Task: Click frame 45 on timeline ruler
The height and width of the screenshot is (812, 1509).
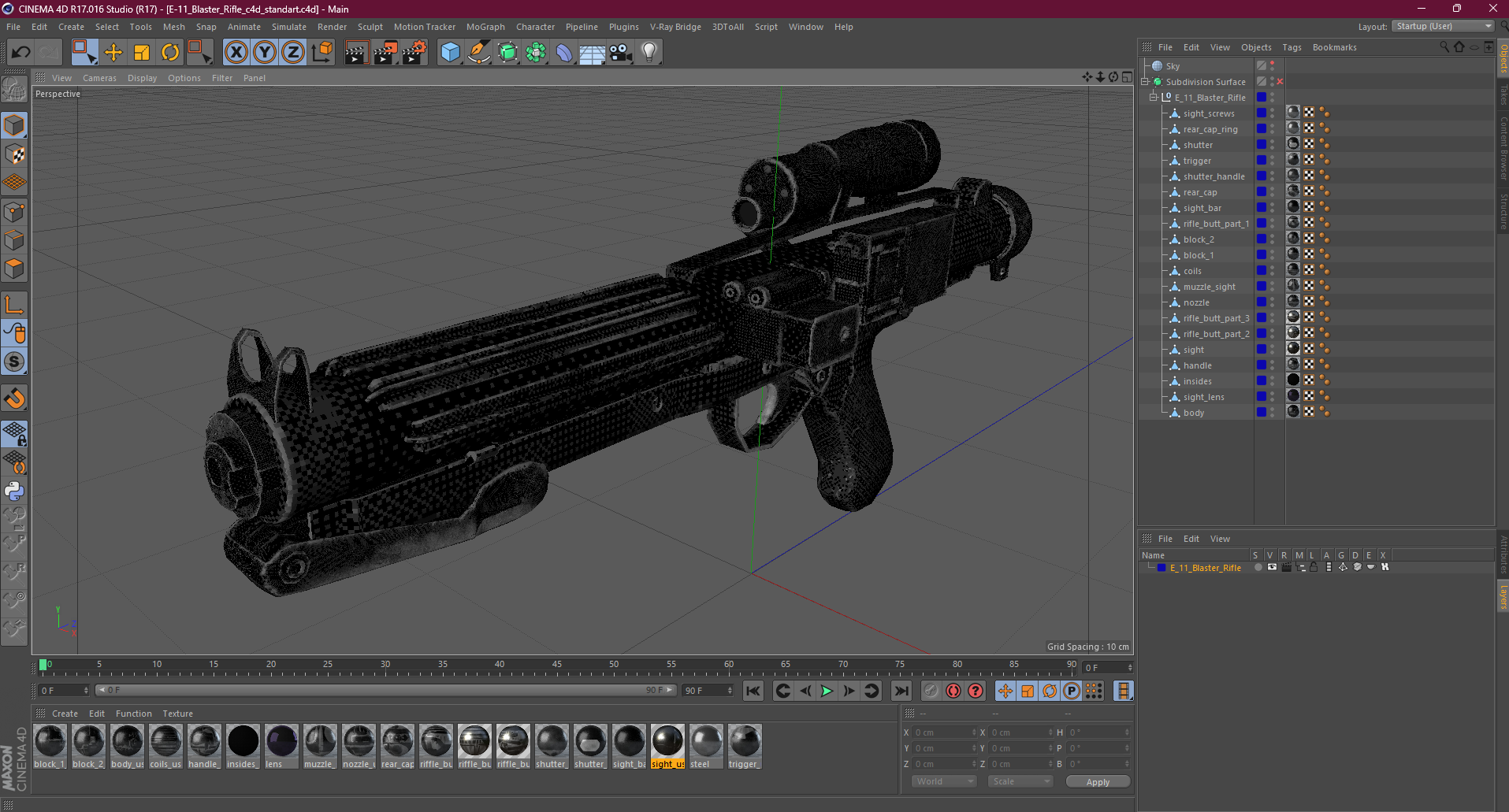Action: coord(556,665)
